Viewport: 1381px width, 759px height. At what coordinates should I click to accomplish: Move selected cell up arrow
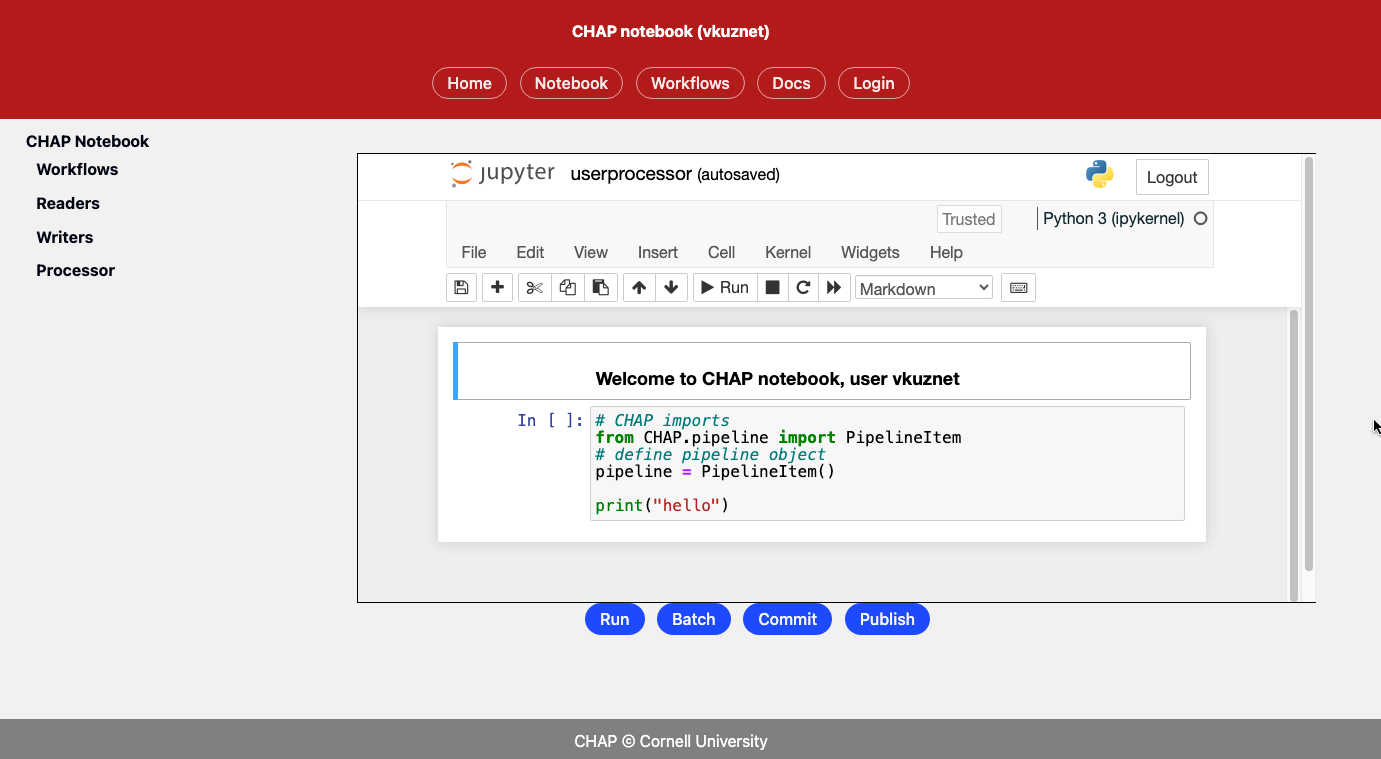tap(639, 288)
